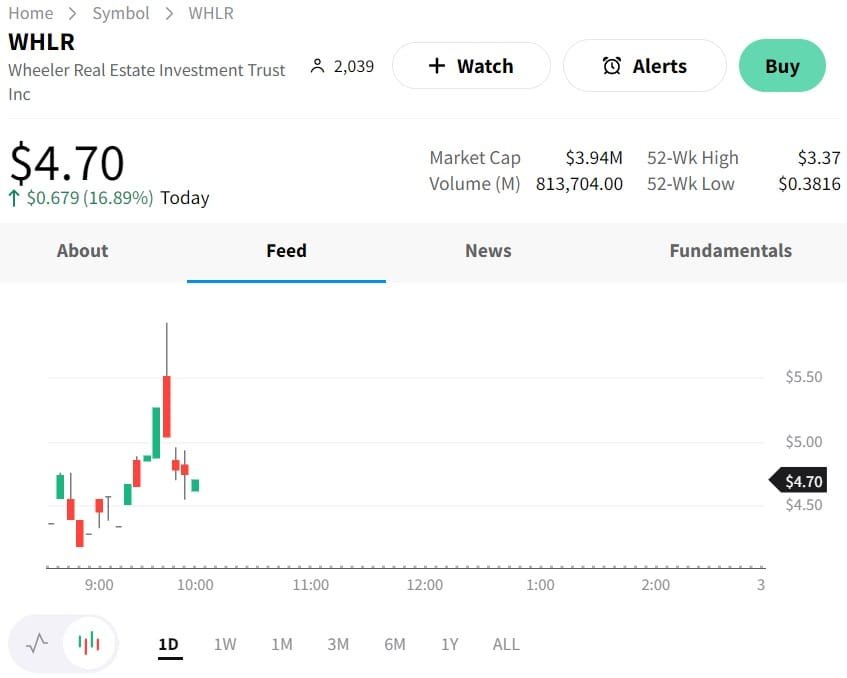Image resolution: width=847 pixels, height=678 pixels.
Task: Switch to candlestick chart view icon
Action: [x=89, y=643]
